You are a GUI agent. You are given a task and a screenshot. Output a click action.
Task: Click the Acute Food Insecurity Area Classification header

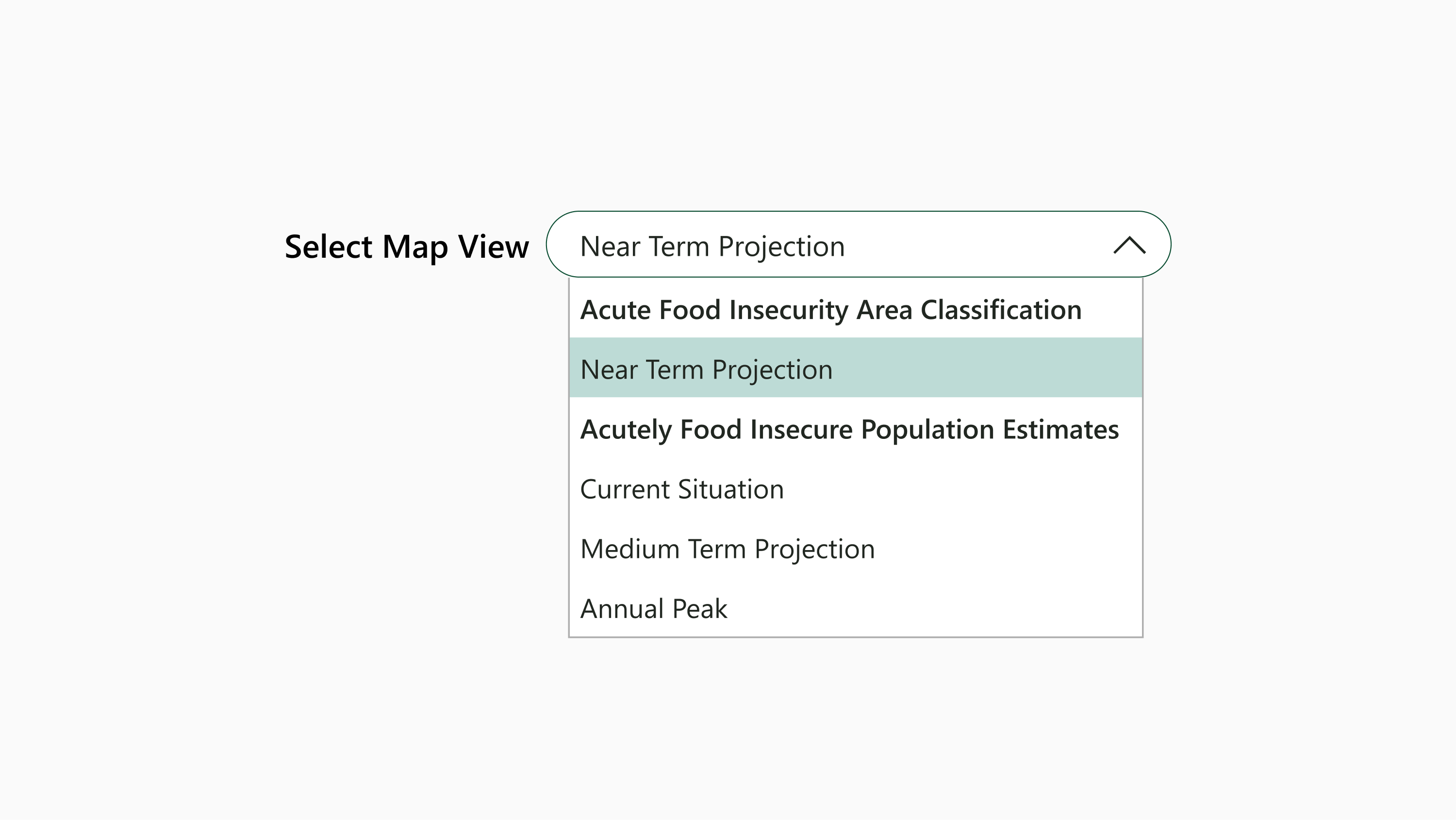click(x=830, y=310)
